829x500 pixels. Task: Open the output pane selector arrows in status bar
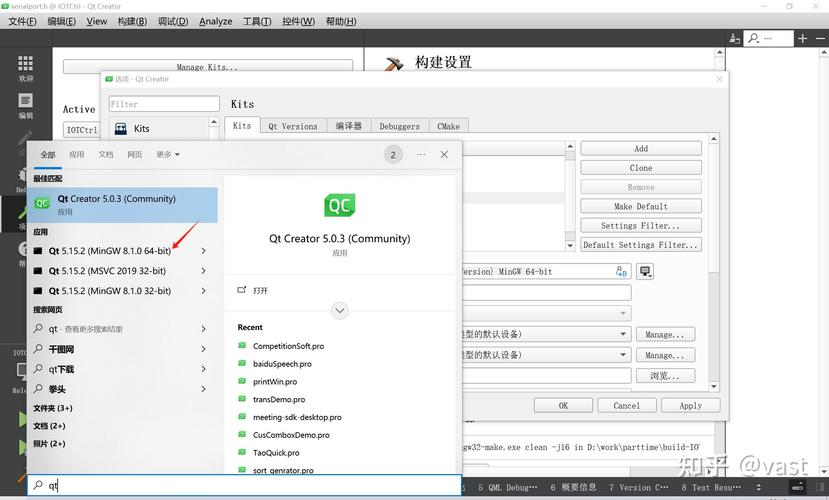[x=759, y=487]
